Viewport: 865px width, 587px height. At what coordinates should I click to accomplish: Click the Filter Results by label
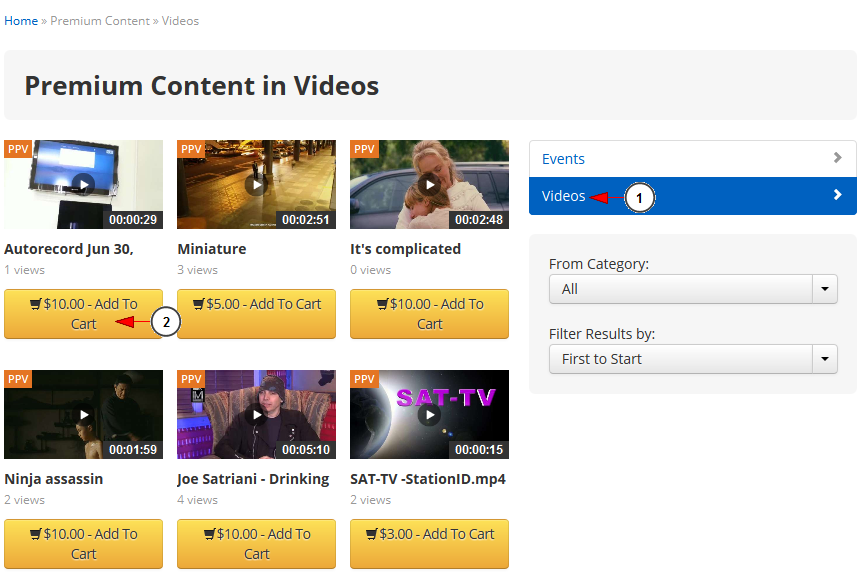tap(602, 334)
